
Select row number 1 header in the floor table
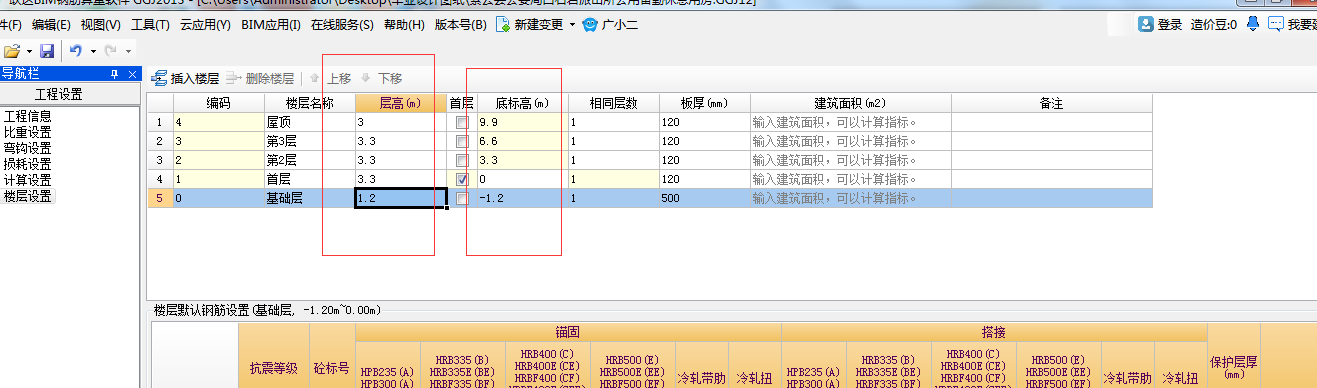[160, 122]
